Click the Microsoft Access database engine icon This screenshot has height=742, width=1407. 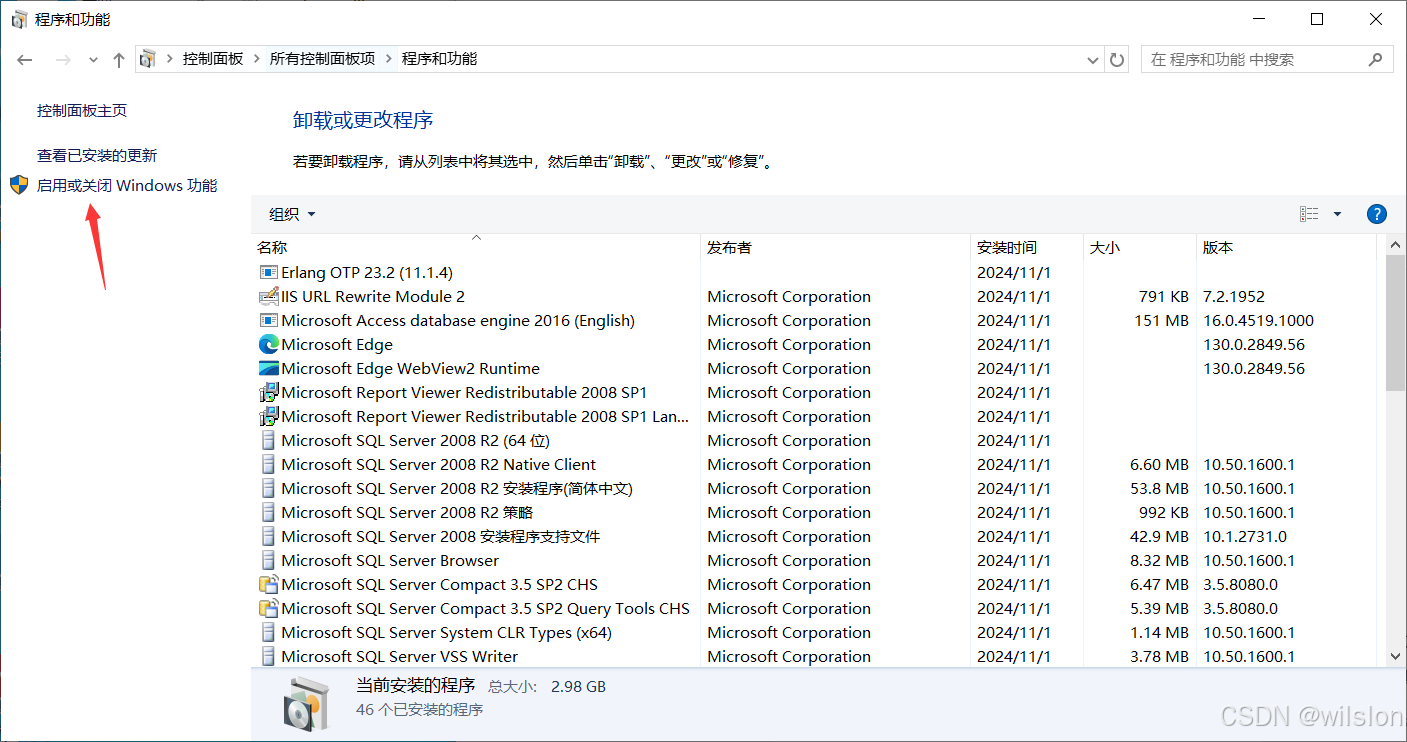(x=268, y=320)
